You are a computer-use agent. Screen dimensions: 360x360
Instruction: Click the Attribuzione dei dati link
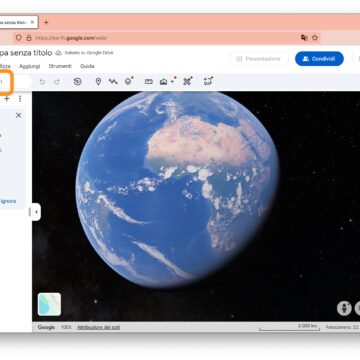[99, 327]
